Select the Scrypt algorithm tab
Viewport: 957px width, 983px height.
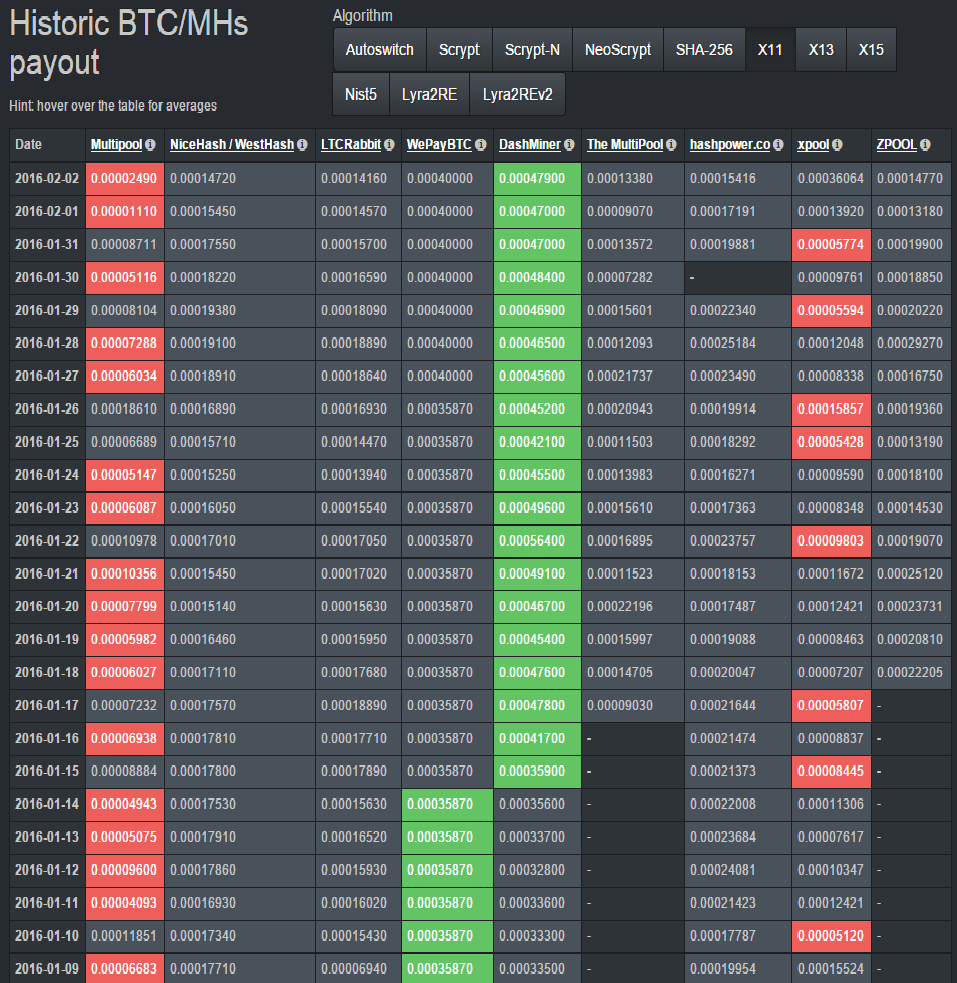459,50
